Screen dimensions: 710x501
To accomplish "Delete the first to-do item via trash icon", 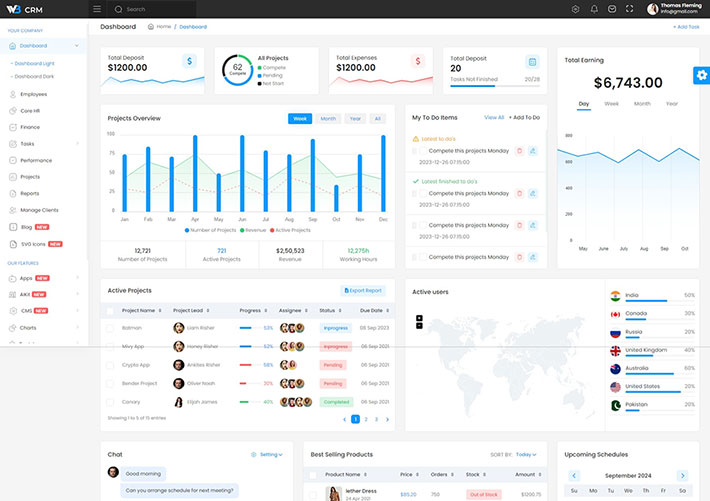I will (519, 151).
